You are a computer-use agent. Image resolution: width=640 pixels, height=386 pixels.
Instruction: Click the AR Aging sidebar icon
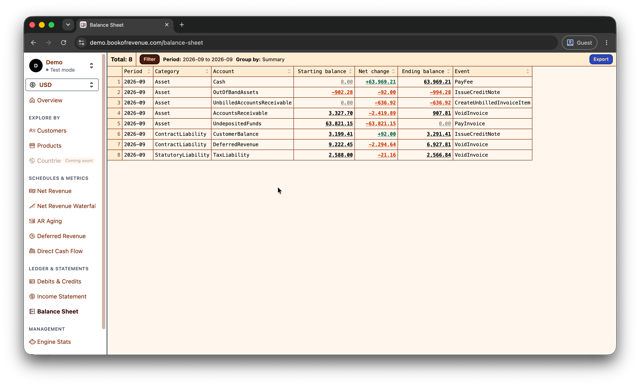click(32, 221)
